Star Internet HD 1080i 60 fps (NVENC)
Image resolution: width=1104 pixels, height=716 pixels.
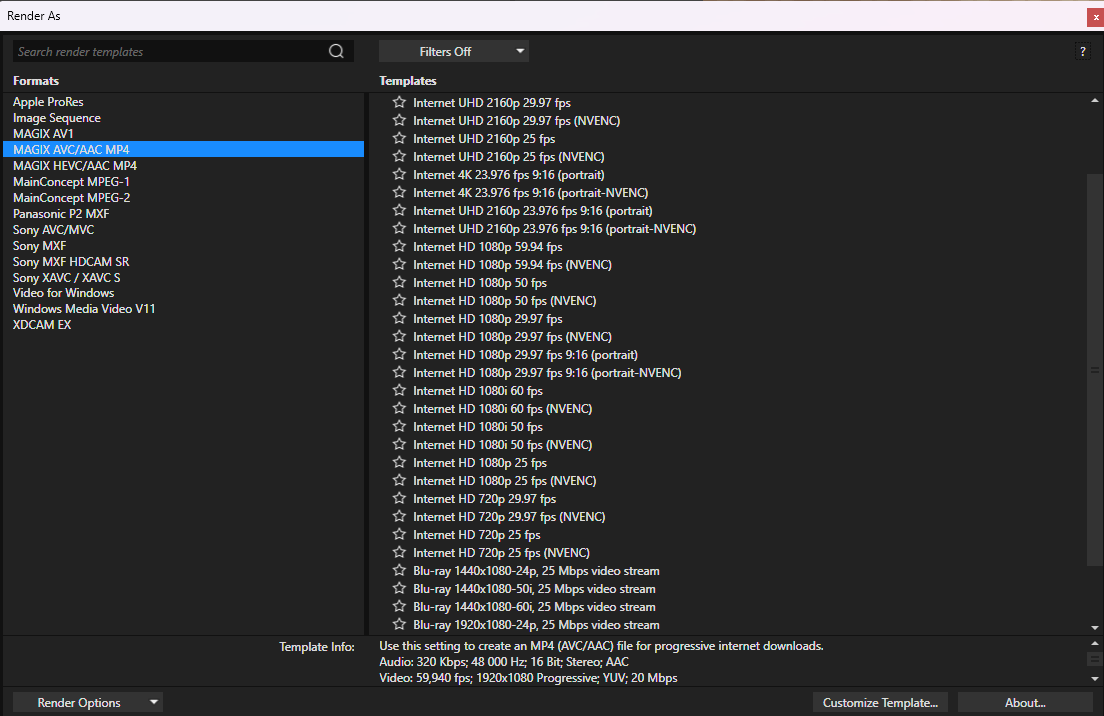[399, 408]
